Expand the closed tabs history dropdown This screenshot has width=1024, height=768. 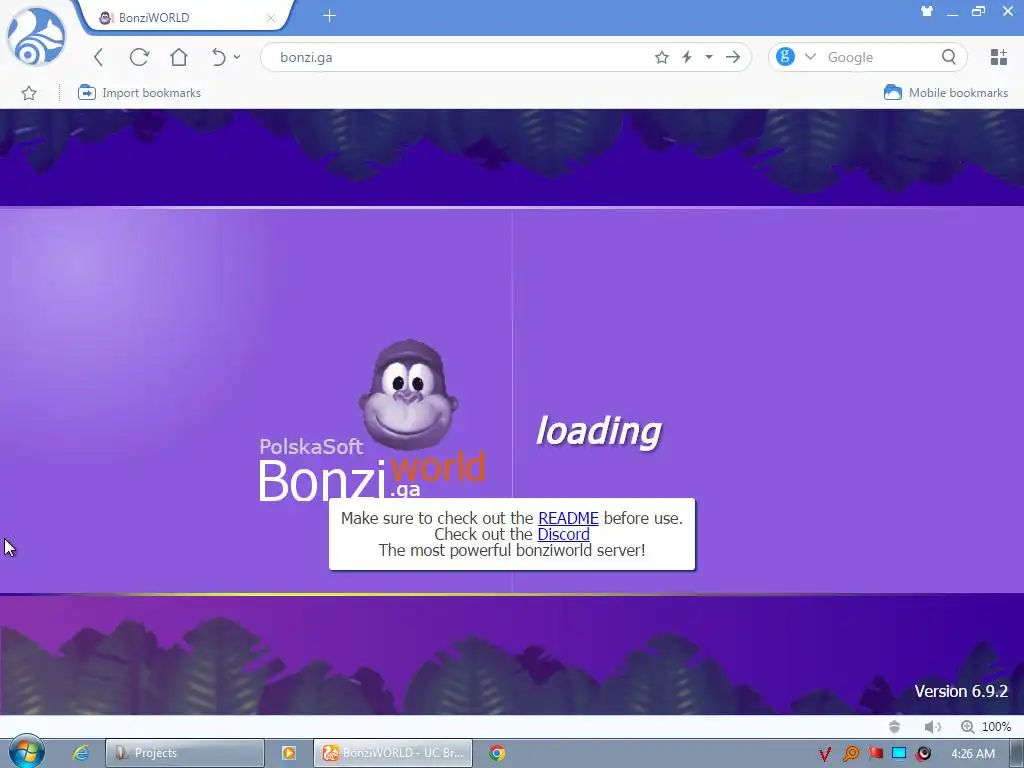pos(237,57)
